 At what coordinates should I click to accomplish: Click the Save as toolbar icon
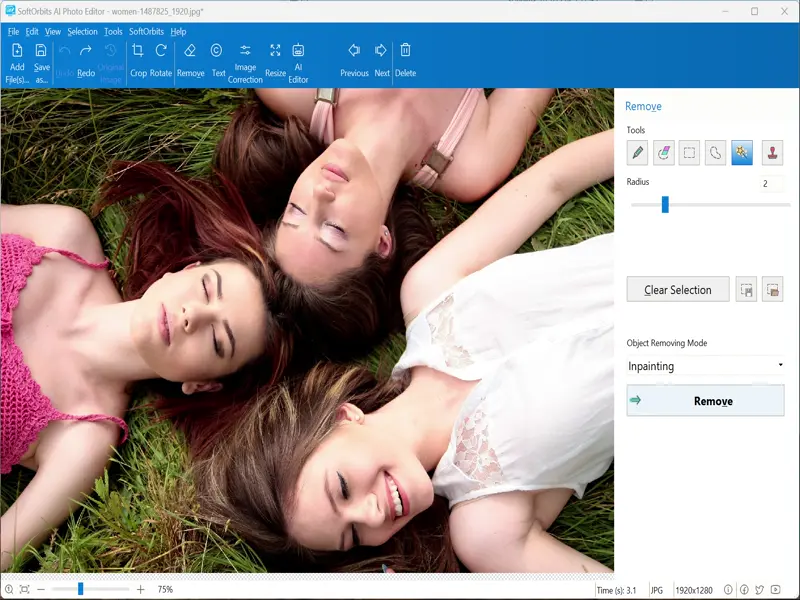(41, 63)
